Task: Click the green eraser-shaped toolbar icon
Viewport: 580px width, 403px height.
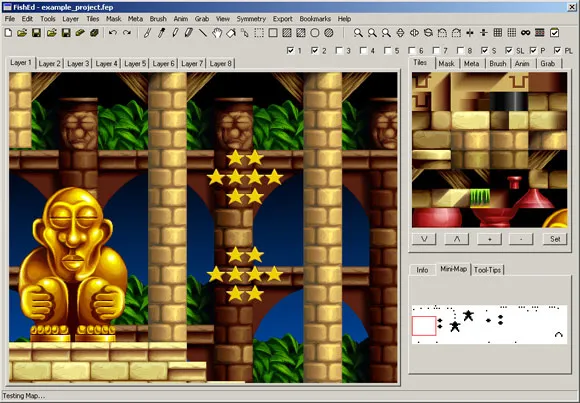Action: coord(80,33)
